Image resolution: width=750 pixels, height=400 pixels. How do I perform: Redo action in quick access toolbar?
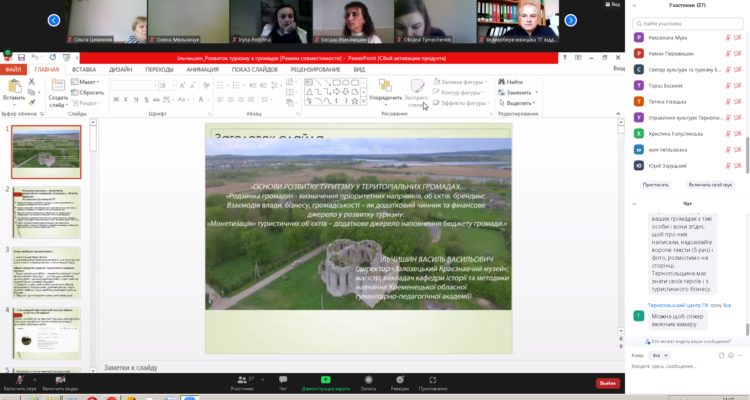pos(53,57)
